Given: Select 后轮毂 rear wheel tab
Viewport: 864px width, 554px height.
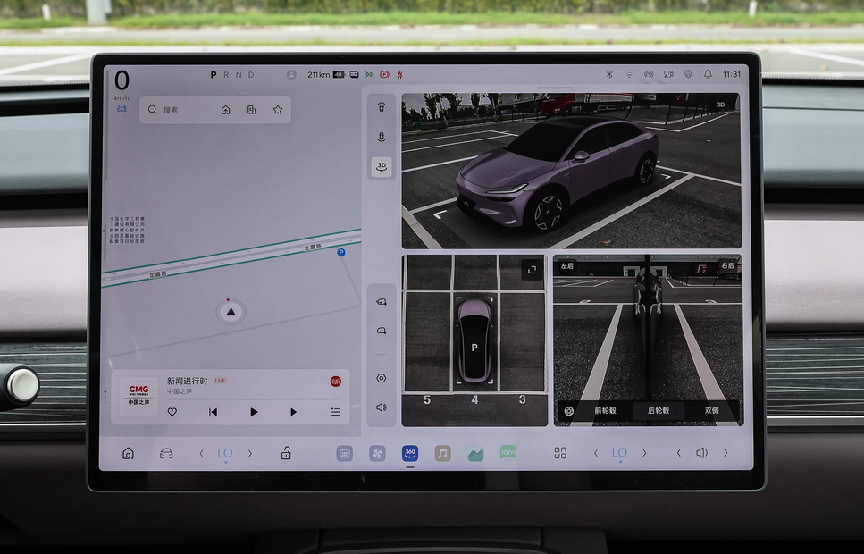Looking at the screenshot, I should 658,411.
